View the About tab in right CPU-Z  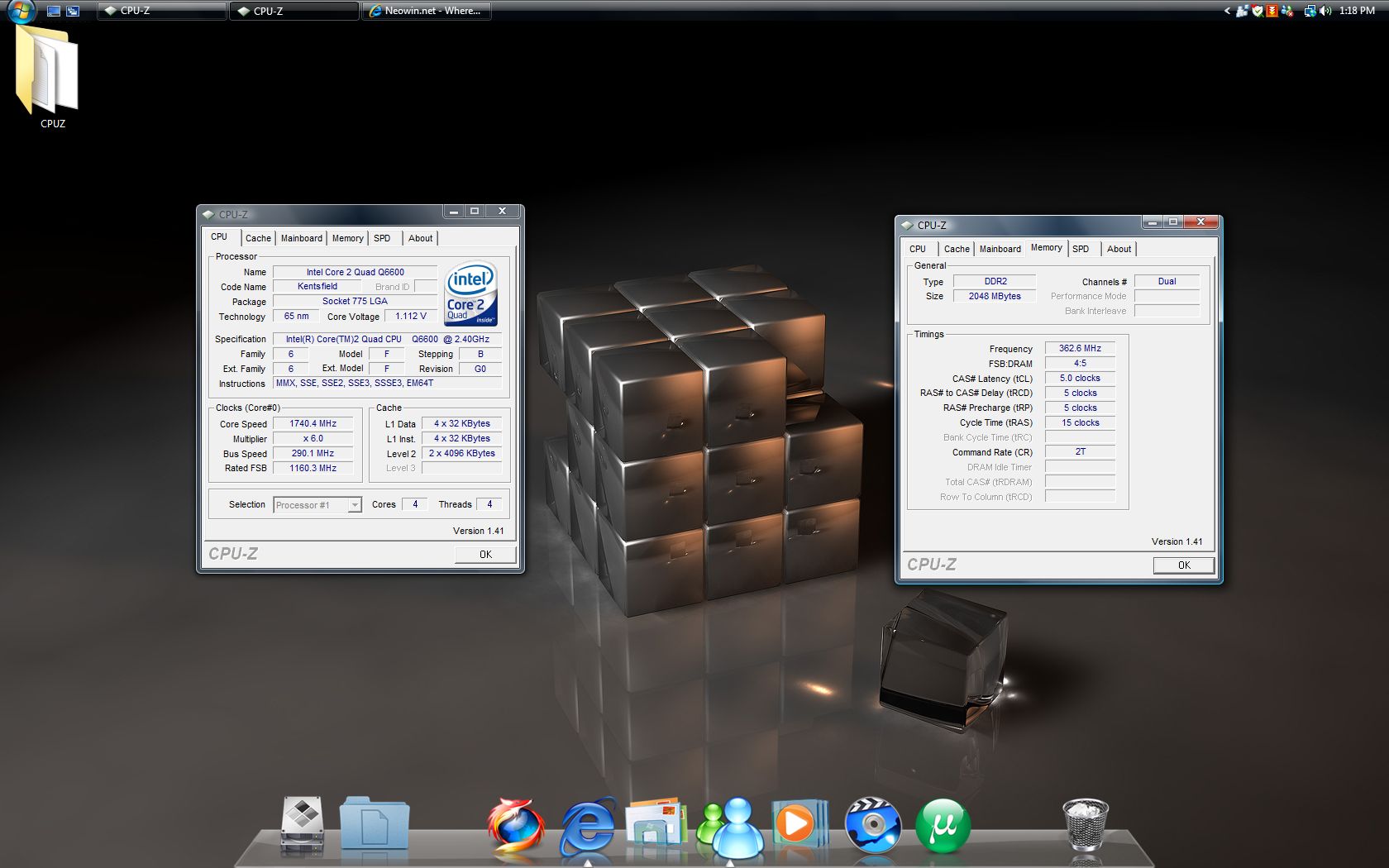[x=1119, y=248]
